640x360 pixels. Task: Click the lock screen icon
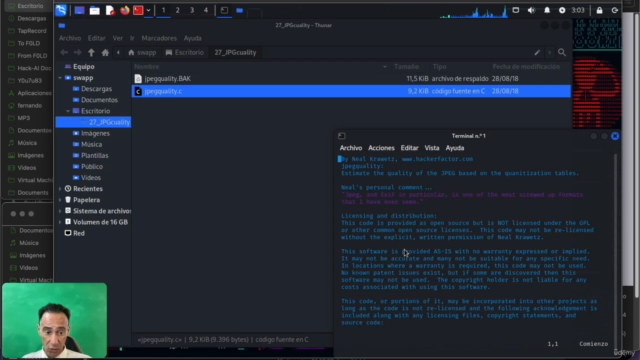tap(599, 10)
